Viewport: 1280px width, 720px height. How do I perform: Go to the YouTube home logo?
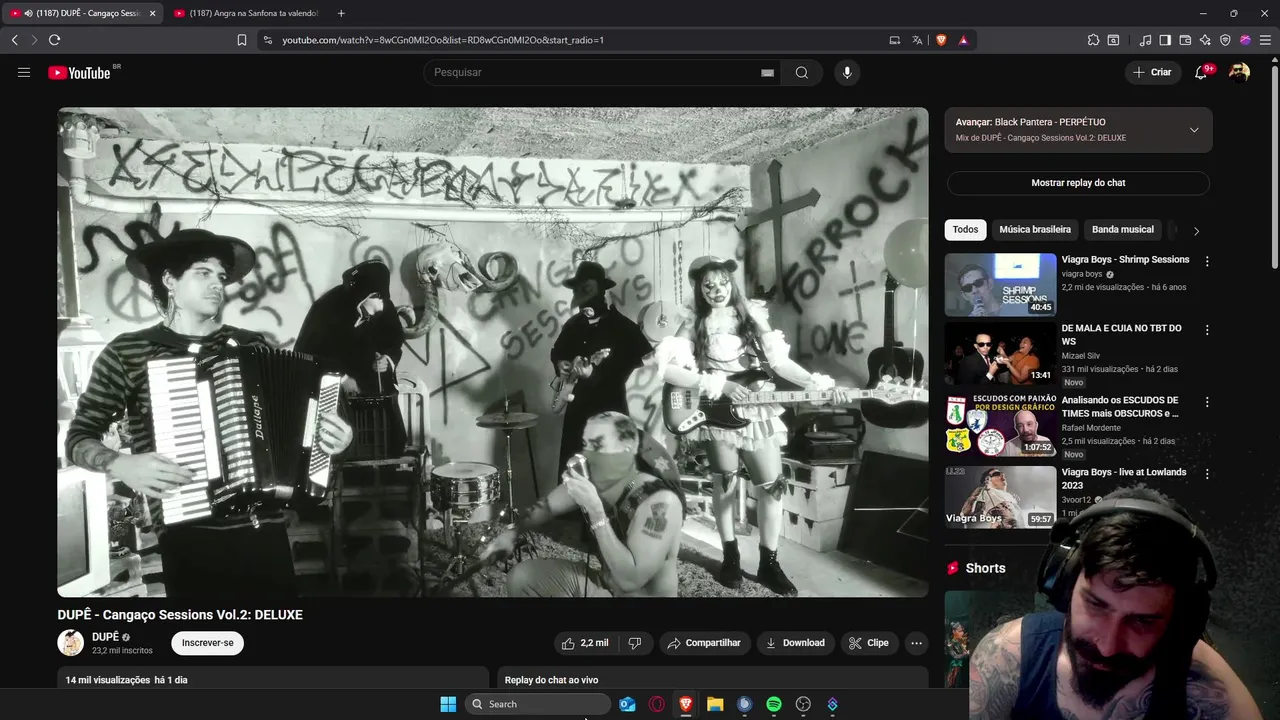coord(79,72)
